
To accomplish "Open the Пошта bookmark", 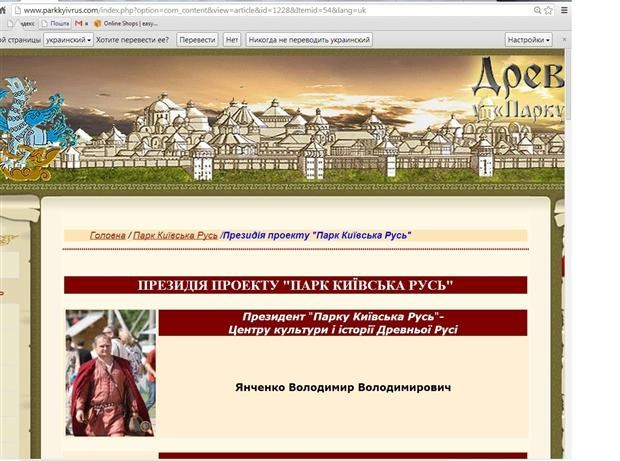I will tap(55, 23).
